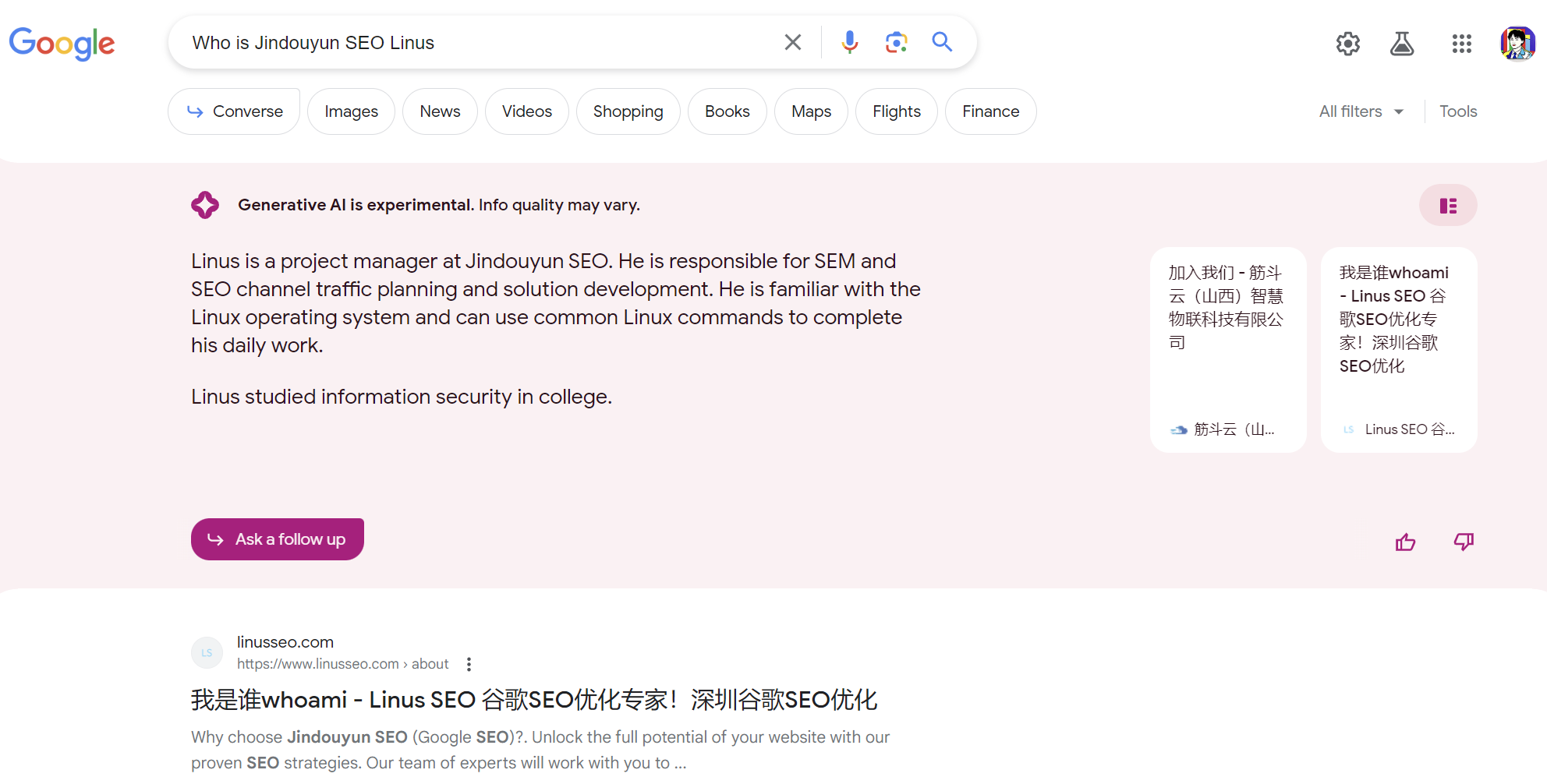Click the generative AI sparkle icon
1547x784 pixels.
pos(205,204)
